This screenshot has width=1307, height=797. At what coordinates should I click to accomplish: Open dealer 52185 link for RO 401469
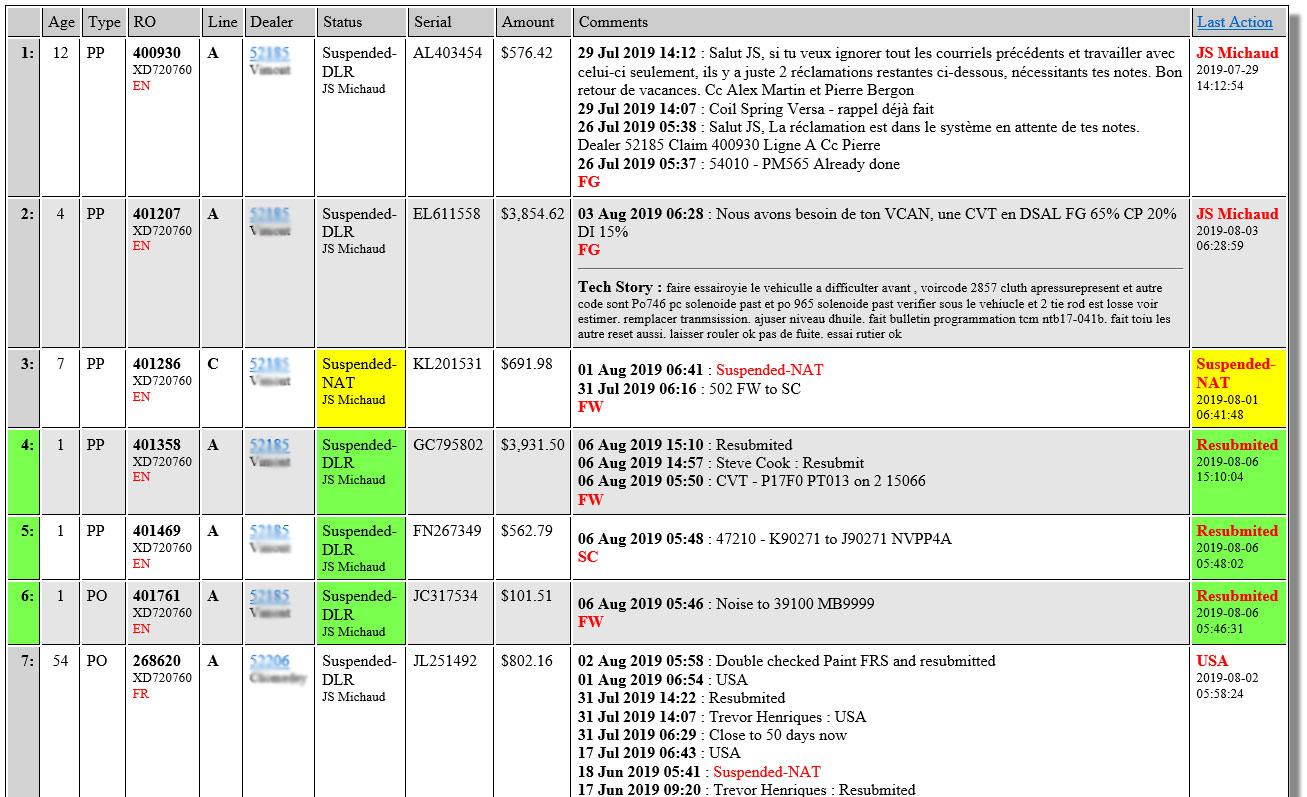[x=269, y=531]
